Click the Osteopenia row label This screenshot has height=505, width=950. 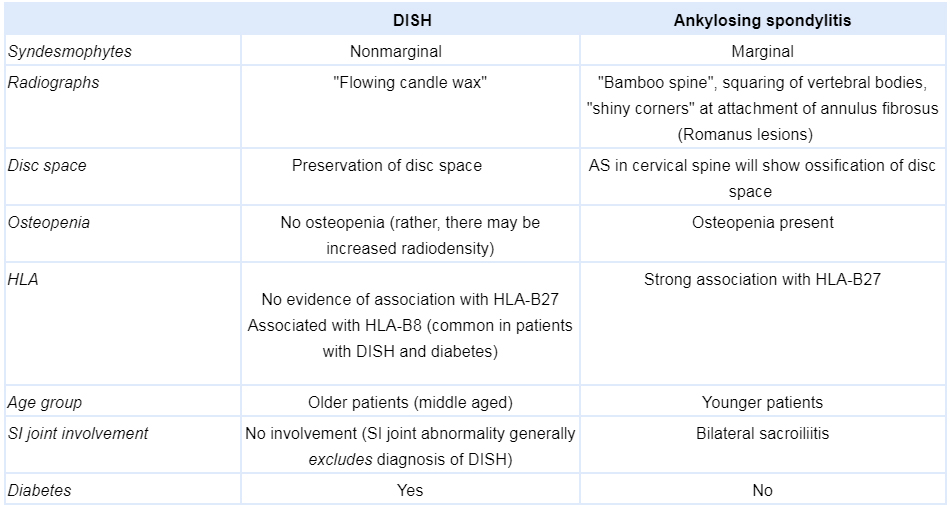point(48,222)
